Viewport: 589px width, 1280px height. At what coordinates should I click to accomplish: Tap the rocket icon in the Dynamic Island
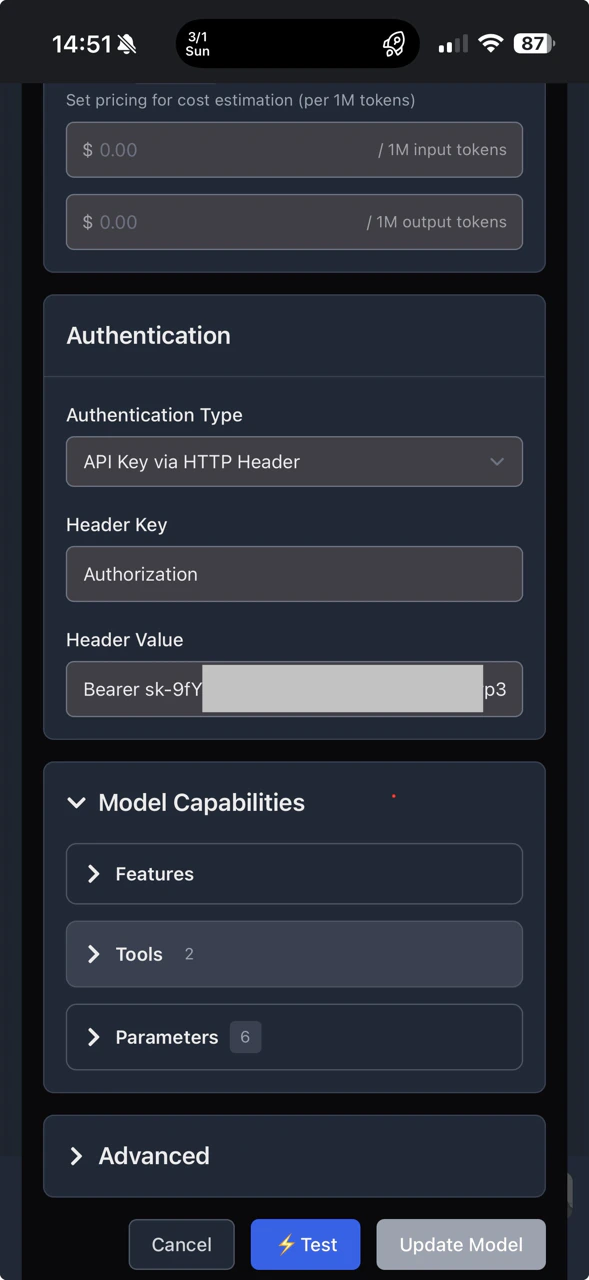tap(393, 43)
